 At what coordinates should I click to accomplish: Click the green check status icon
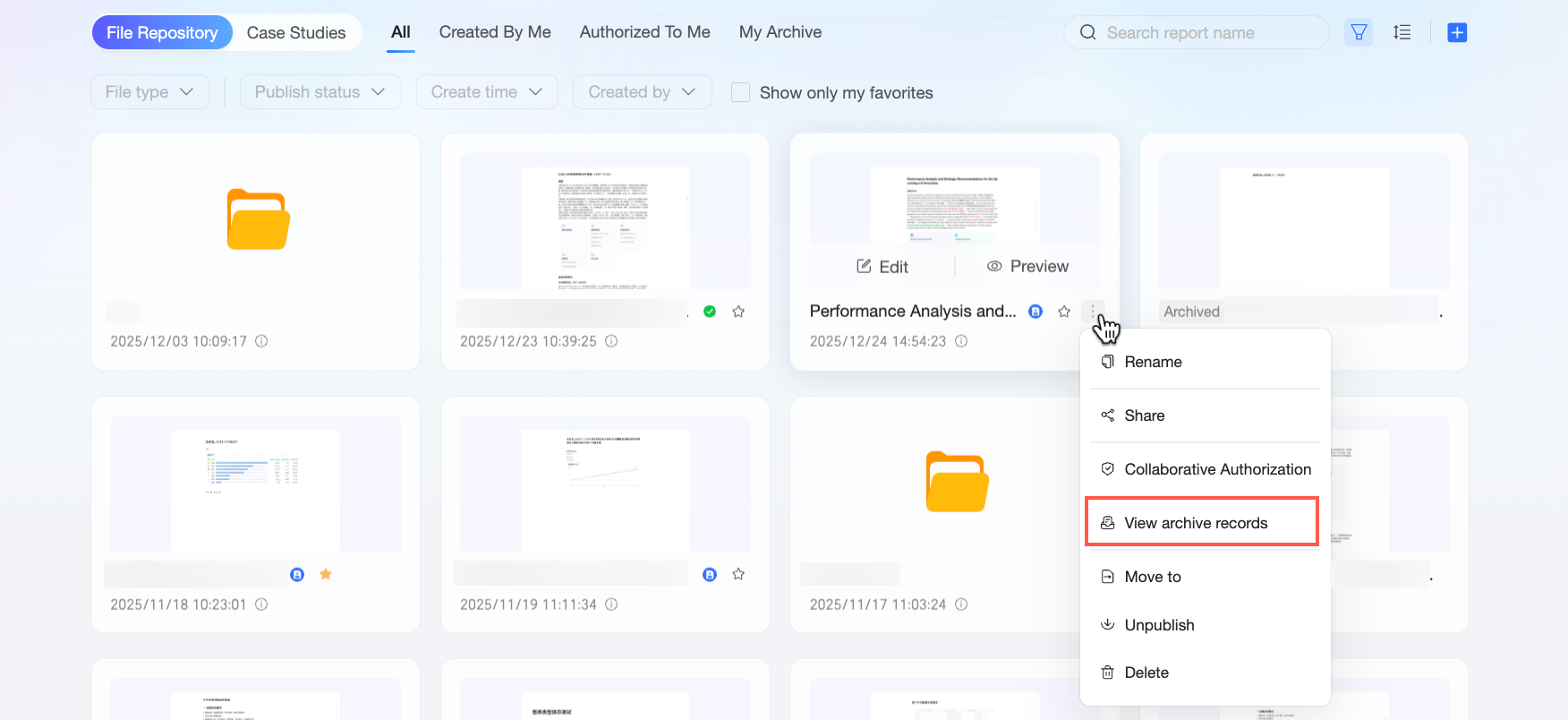tap(710, 312)
